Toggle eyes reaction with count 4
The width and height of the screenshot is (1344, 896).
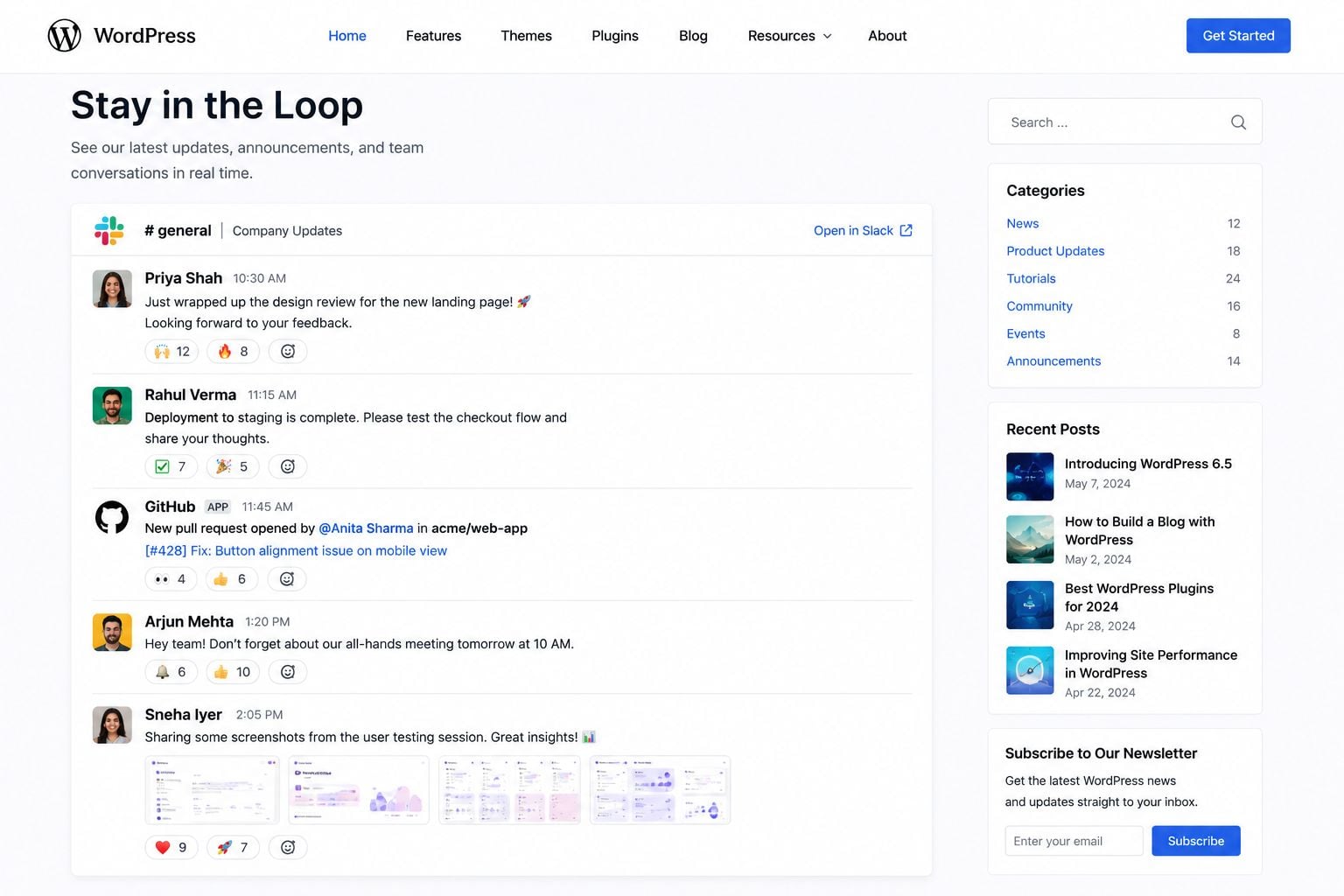pyautogui.click(x=171, y=578)
